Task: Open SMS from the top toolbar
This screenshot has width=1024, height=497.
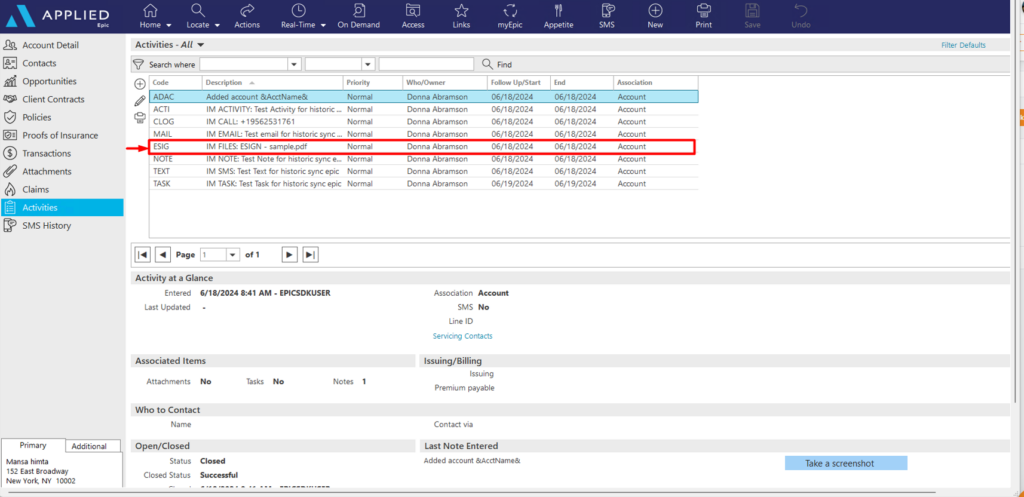Action: 607,16
